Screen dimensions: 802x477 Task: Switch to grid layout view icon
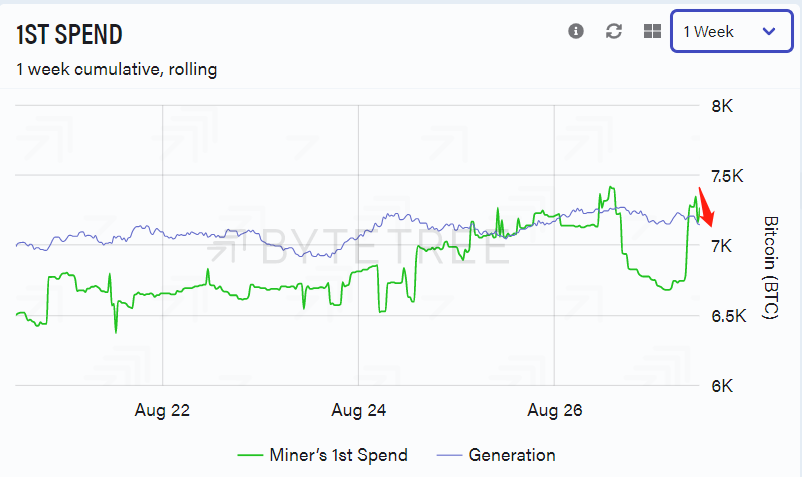pos(652,31)
